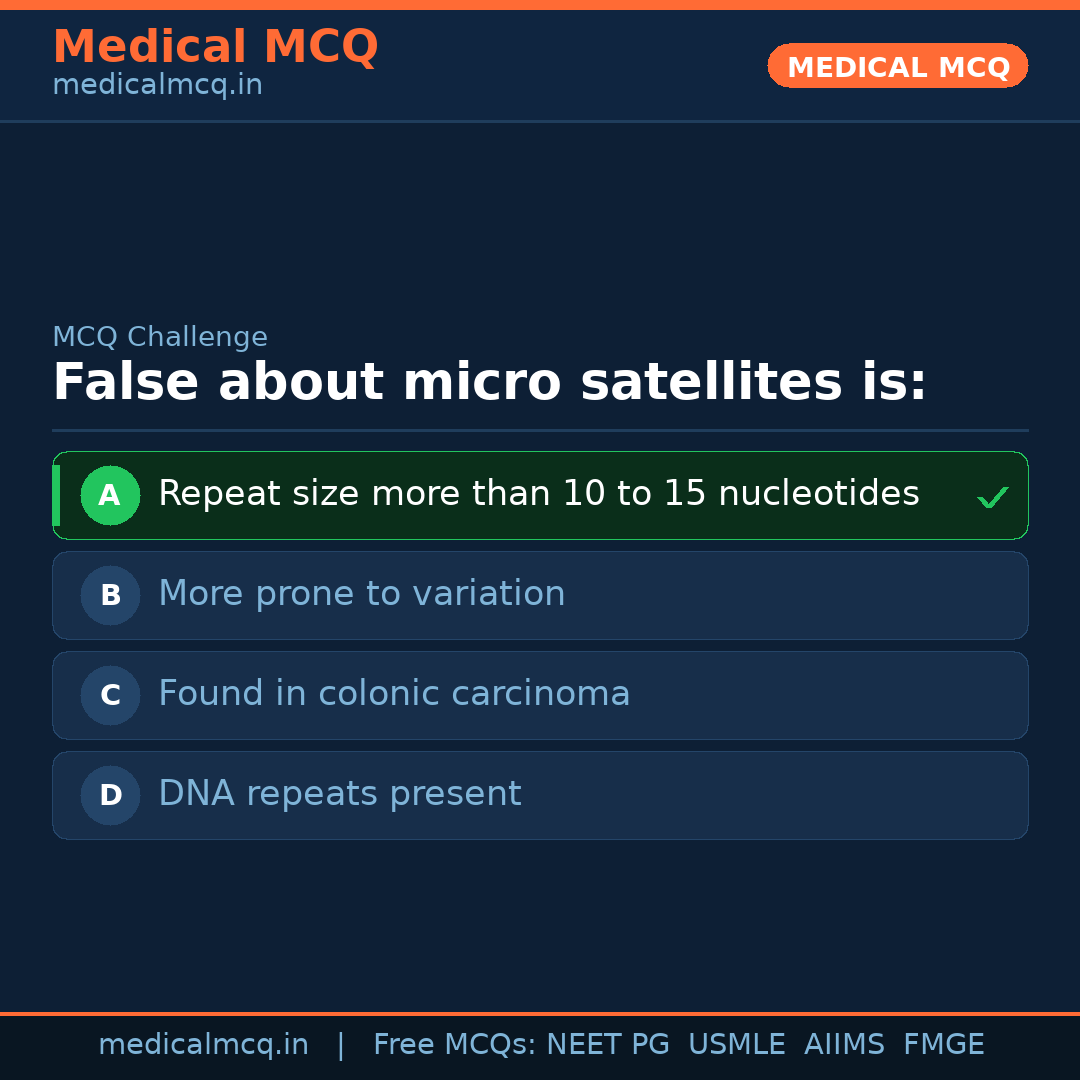Click the orange MEDICAL MCQ badge
This screenshot has width=1080, height=1080.
click(x=897, y=66)
